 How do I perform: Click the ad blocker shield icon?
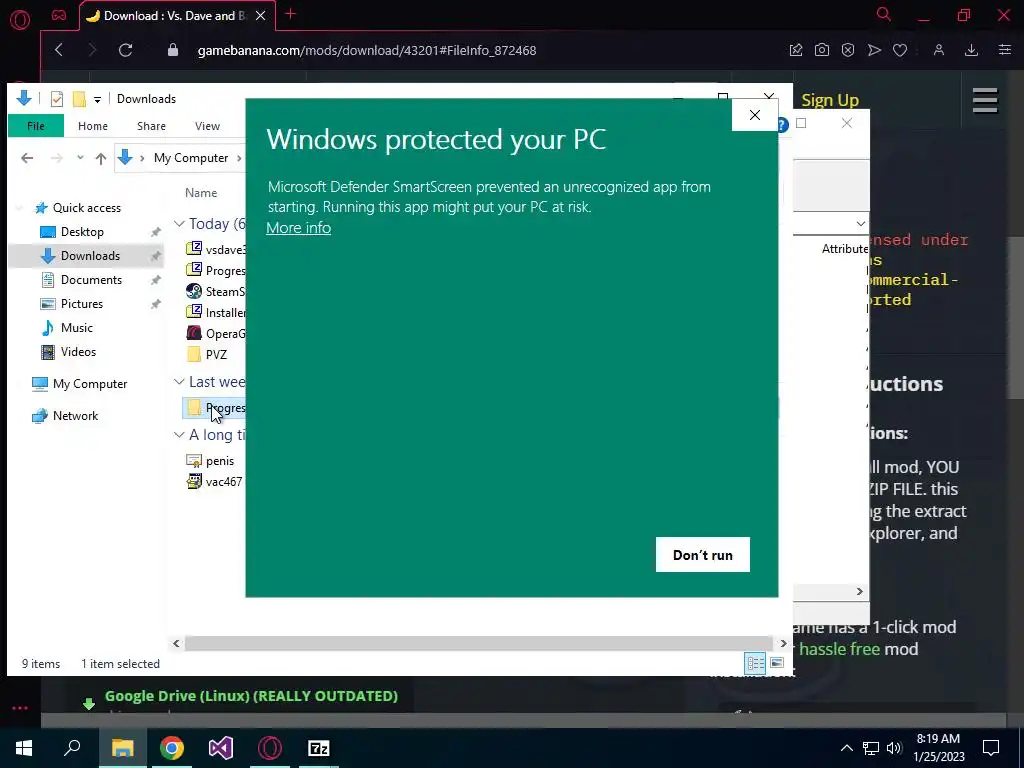point(848,50)
